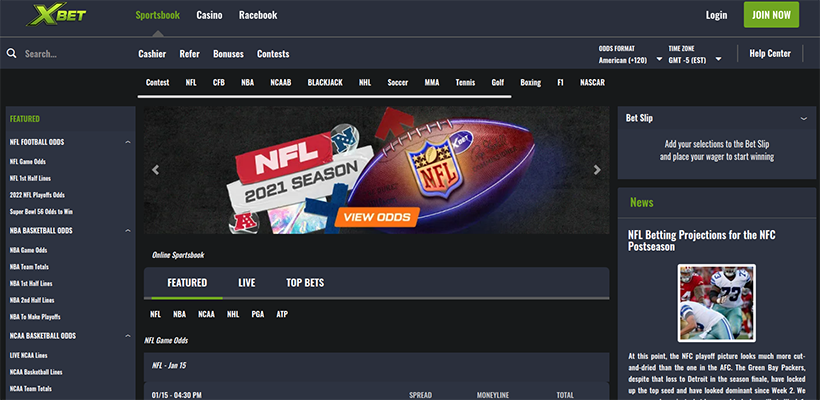Screen dimensions: 820x400
Task: Filter featured odds by NCAA
Action: [x=207, y=314]
